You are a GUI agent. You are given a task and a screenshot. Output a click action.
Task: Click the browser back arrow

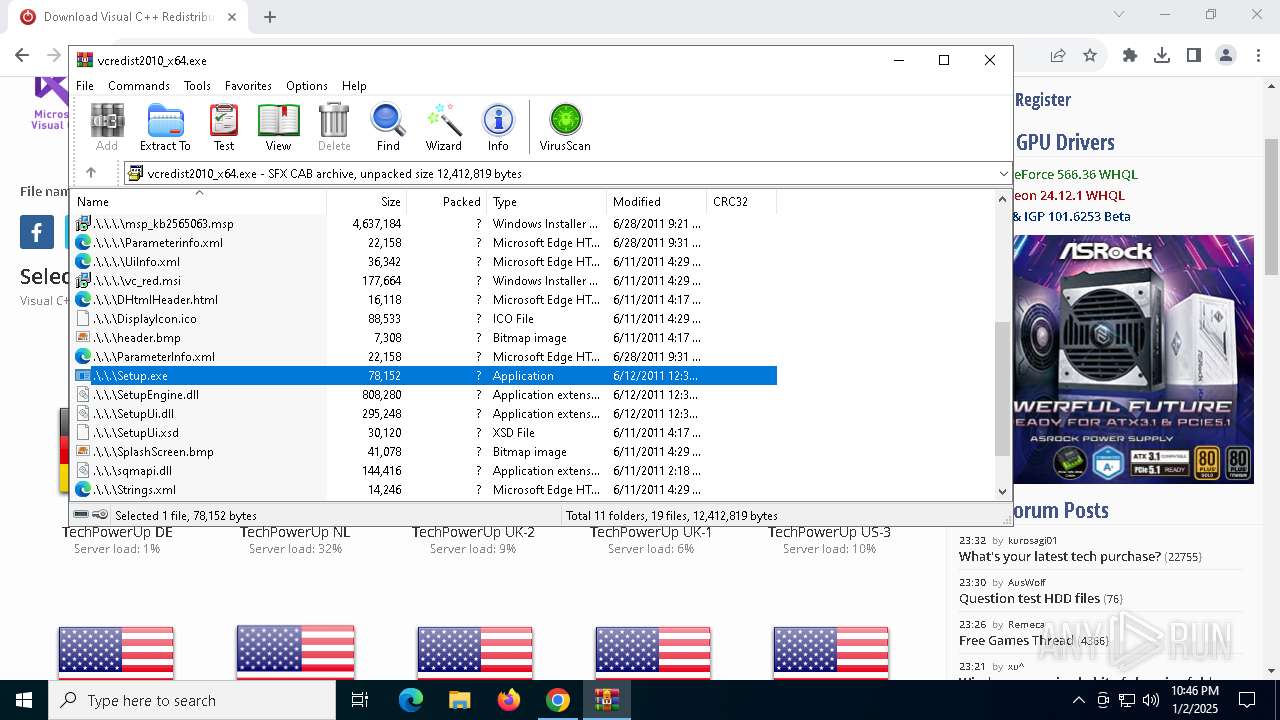22,55
